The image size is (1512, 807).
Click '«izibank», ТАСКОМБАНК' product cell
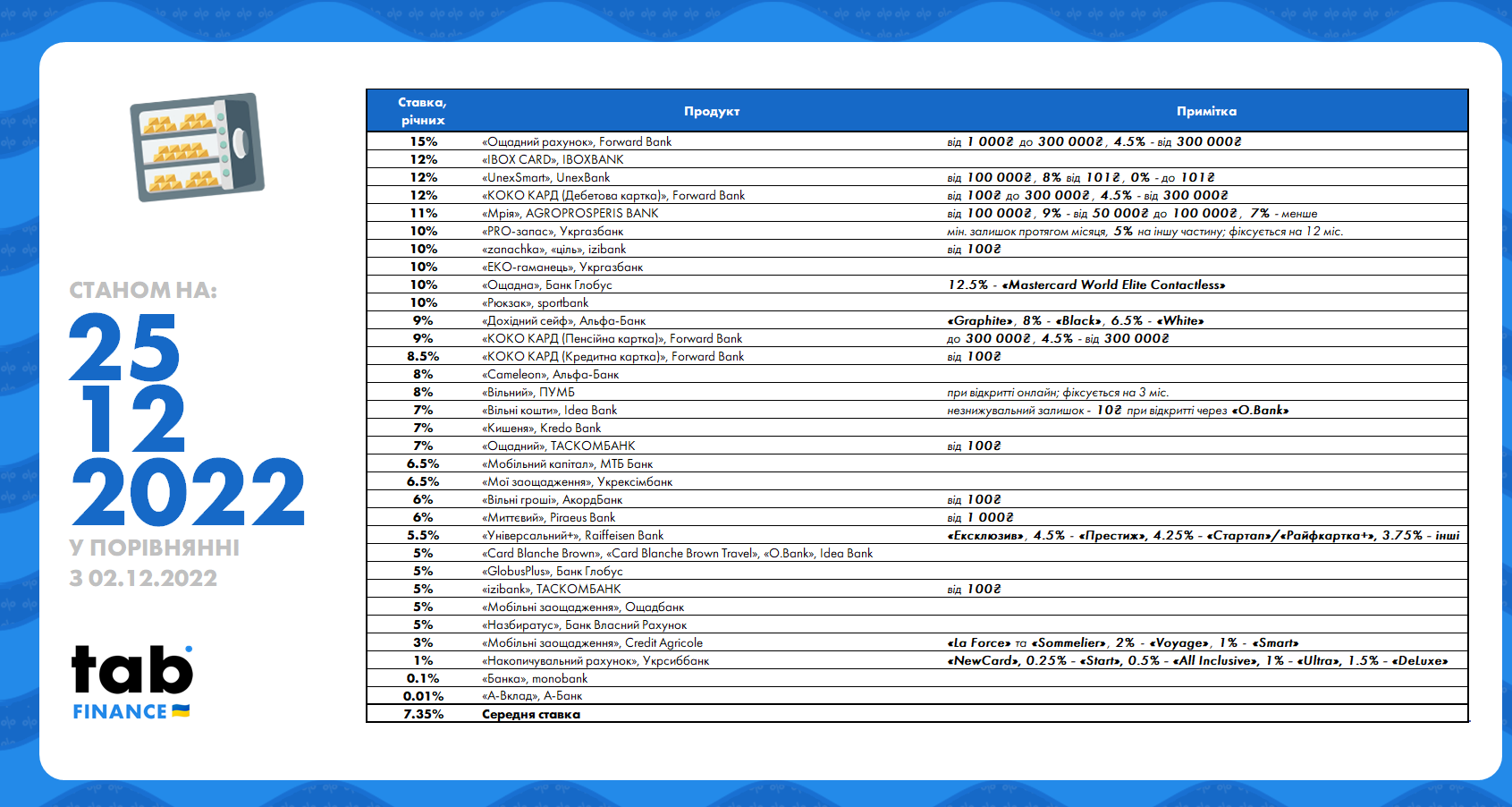[x=551, y=589]
